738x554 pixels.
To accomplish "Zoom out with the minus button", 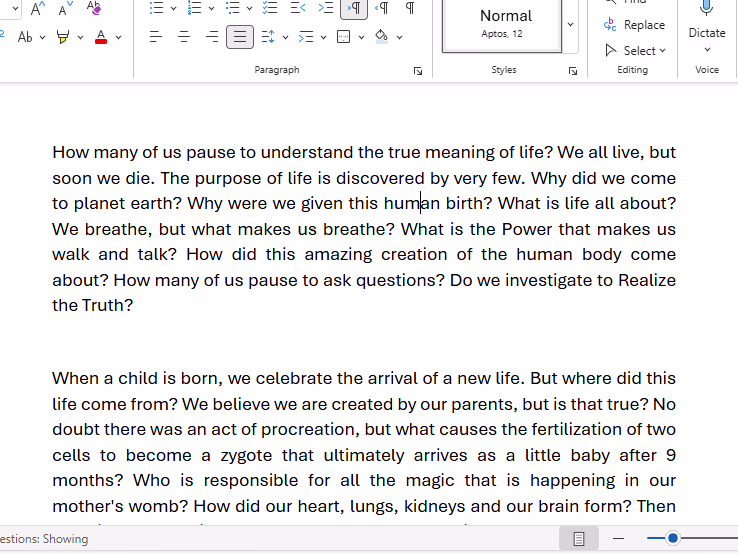I will [618, 538].
